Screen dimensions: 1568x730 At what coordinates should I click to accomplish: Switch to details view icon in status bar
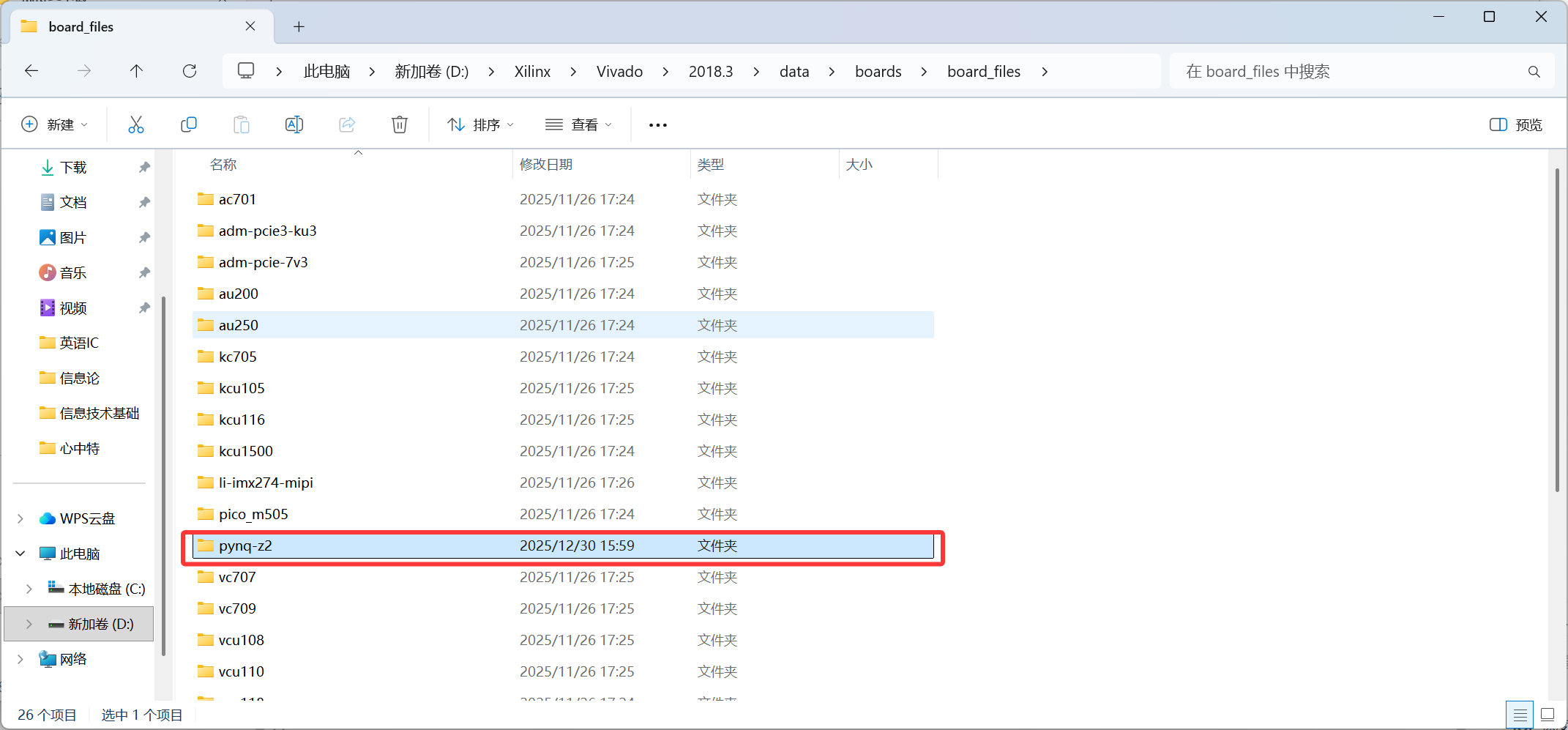tap(1520, 715)
